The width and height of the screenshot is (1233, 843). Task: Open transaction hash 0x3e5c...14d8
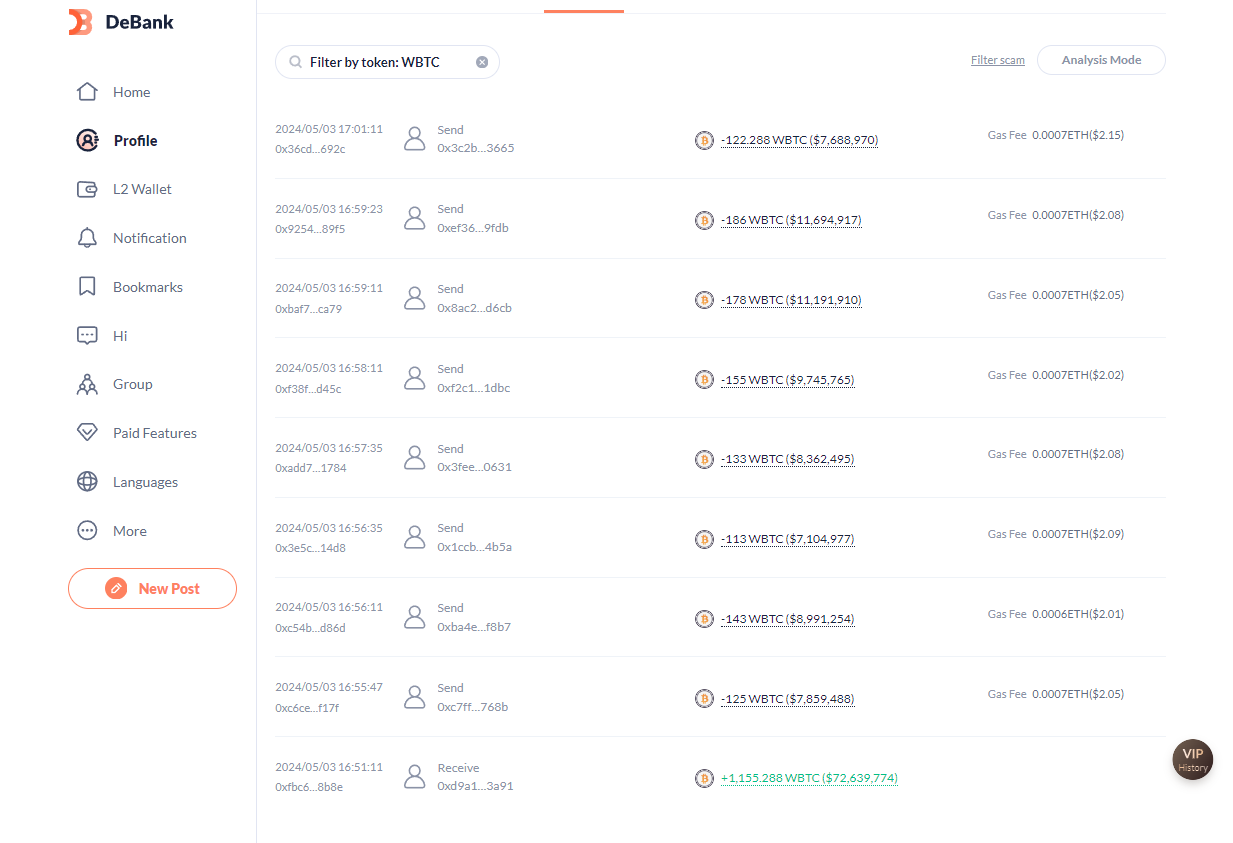pyautogui.click(x=310, y=548)
